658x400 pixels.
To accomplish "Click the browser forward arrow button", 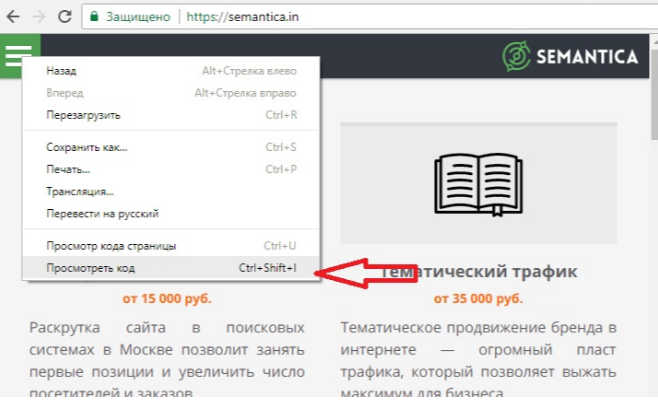I will 39,17.
